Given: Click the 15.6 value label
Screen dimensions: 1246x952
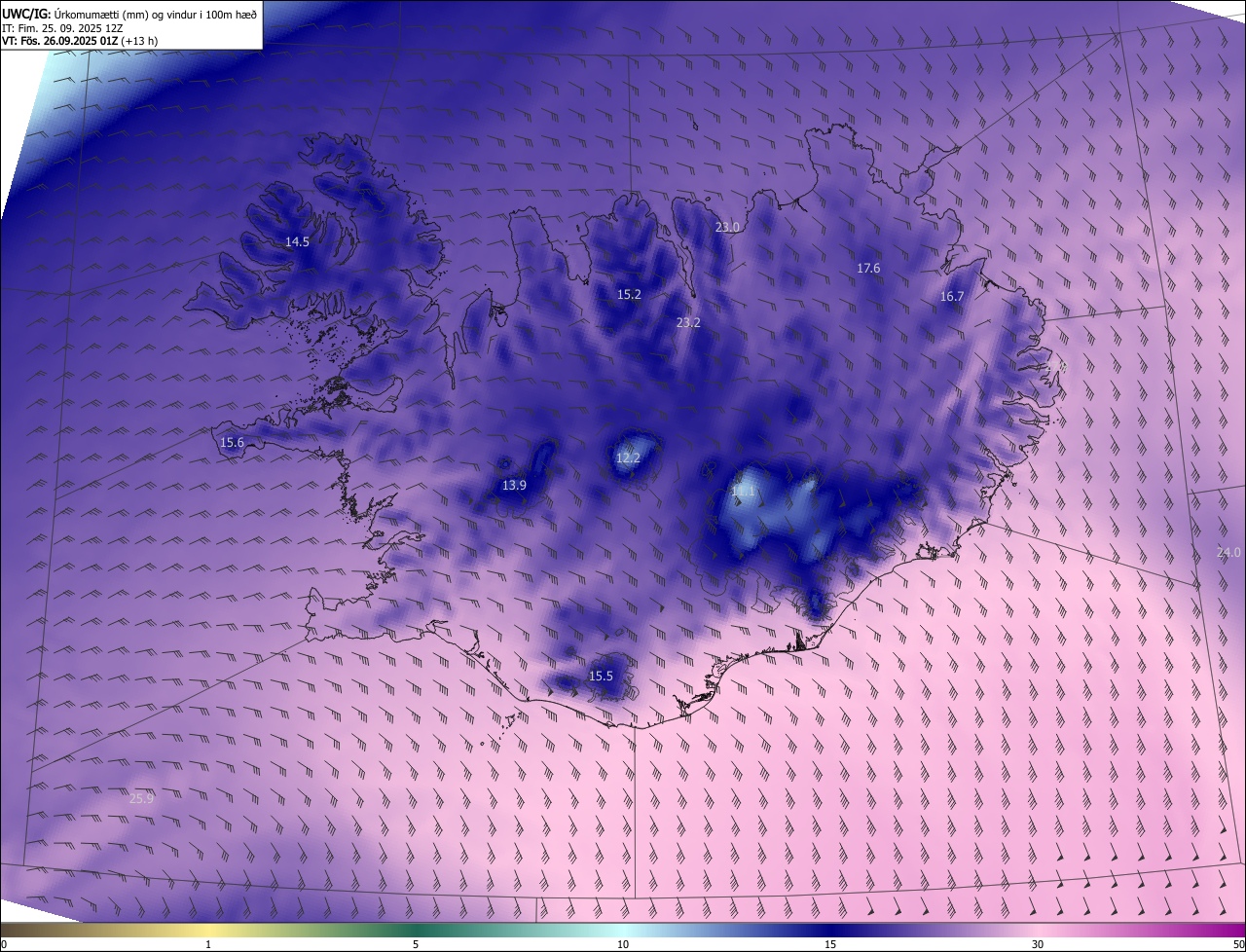Looking at the screenshot, I should (232, 442).
